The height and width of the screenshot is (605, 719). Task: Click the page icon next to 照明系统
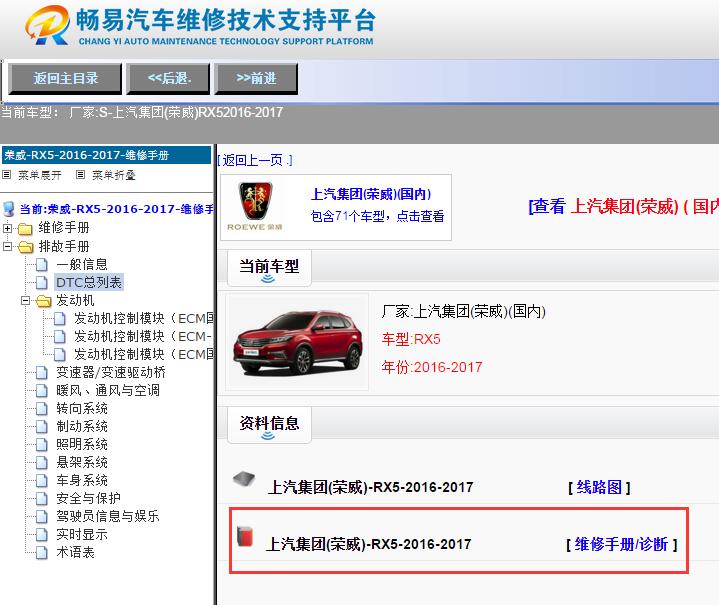pyautogui.click(x=42, y=444)
